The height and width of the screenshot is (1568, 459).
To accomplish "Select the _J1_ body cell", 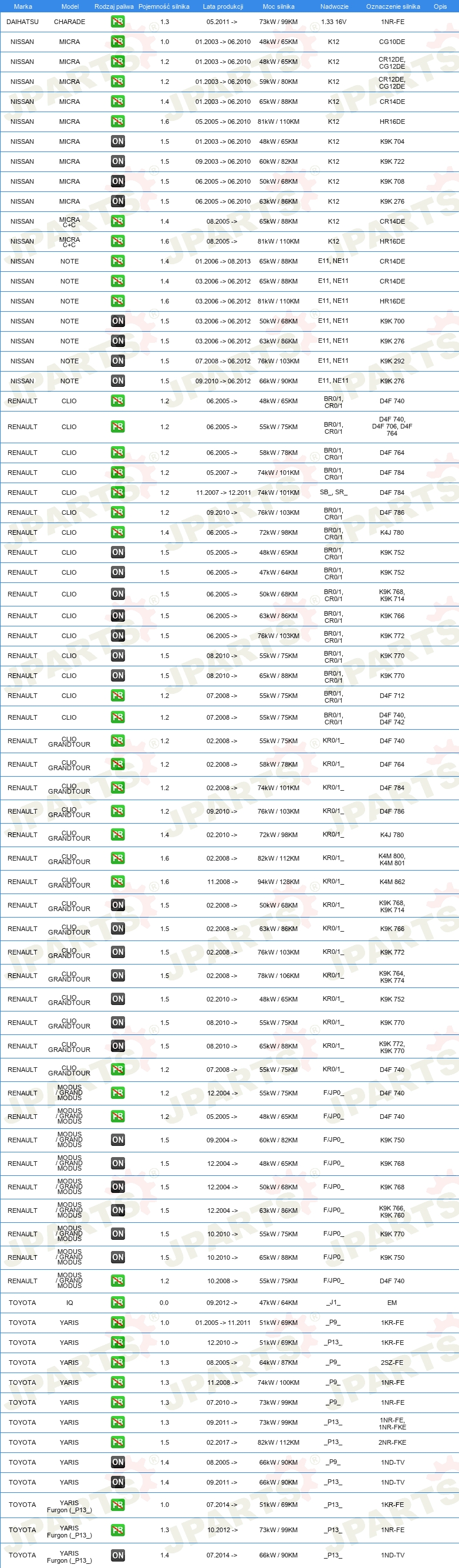I will click(x=333, y=1303).
